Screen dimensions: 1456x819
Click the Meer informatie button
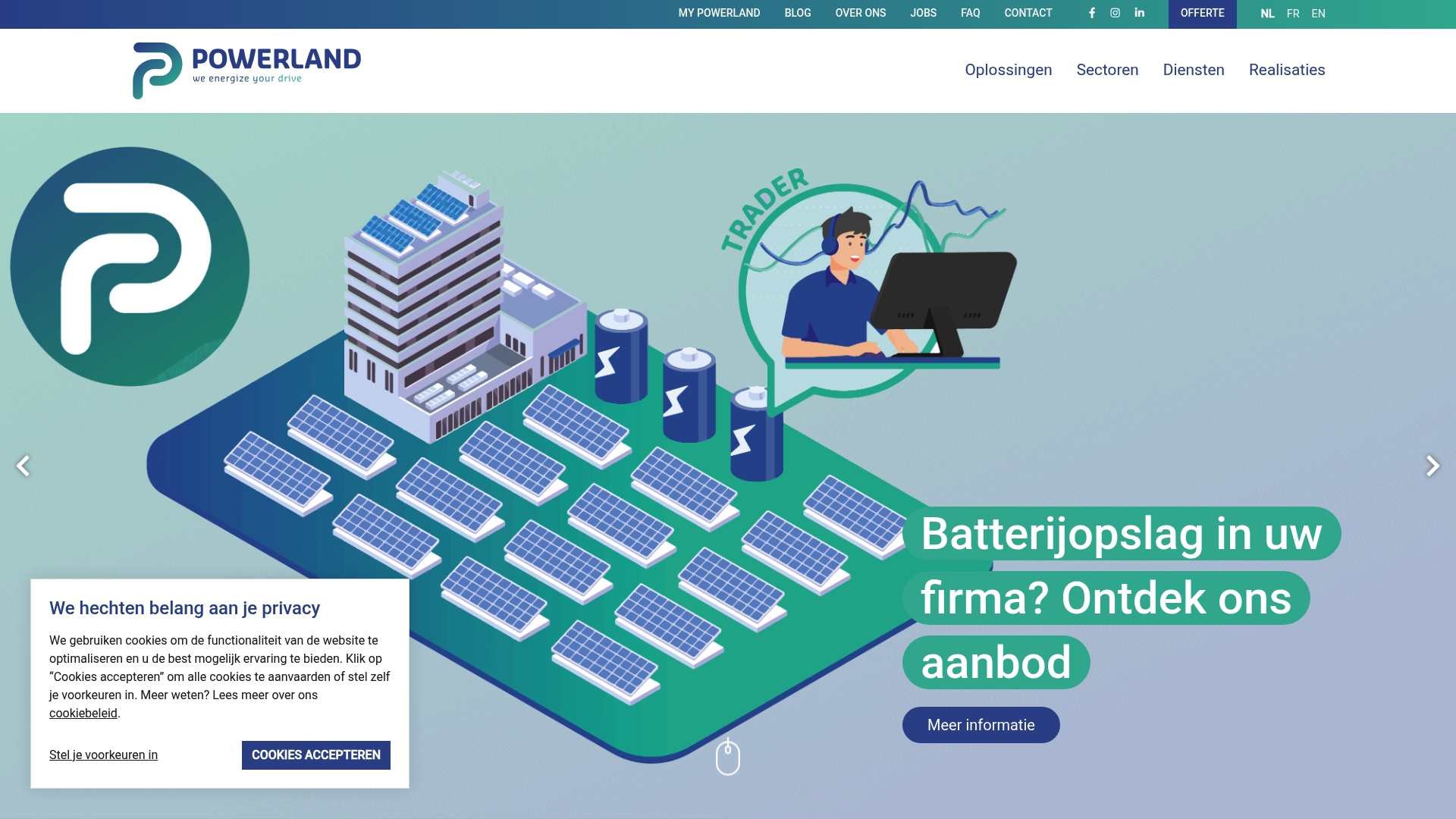(x=981, y=725)
